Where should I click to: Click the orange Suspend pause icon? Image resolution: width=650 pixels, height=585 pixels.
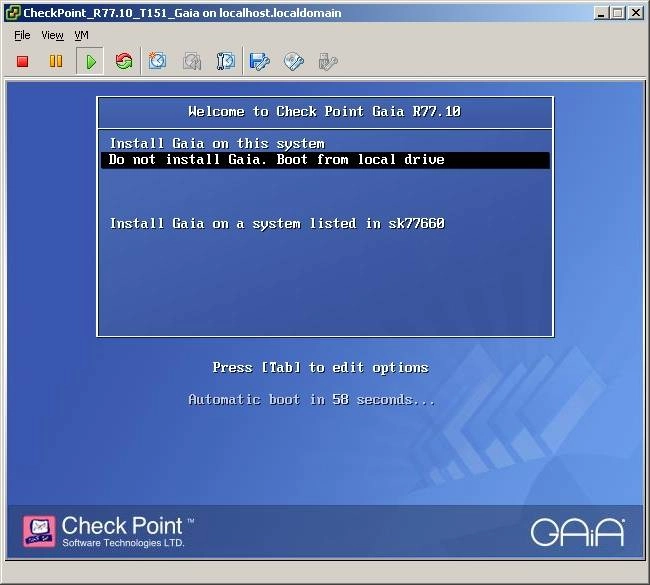click(56, 61)
